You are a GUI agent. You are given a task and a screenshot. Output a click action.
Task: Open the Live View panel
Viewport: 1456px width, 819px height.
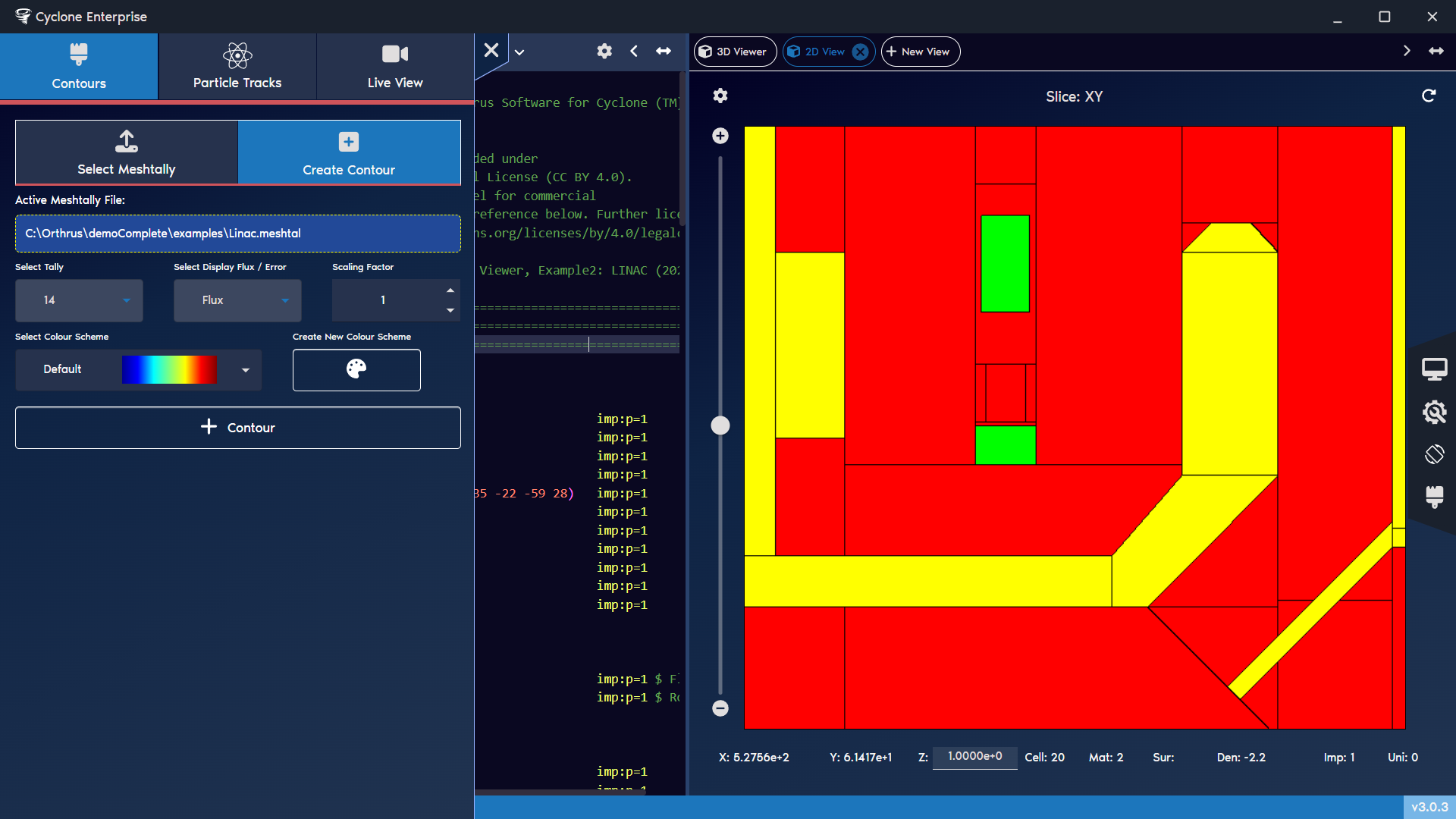394,67
